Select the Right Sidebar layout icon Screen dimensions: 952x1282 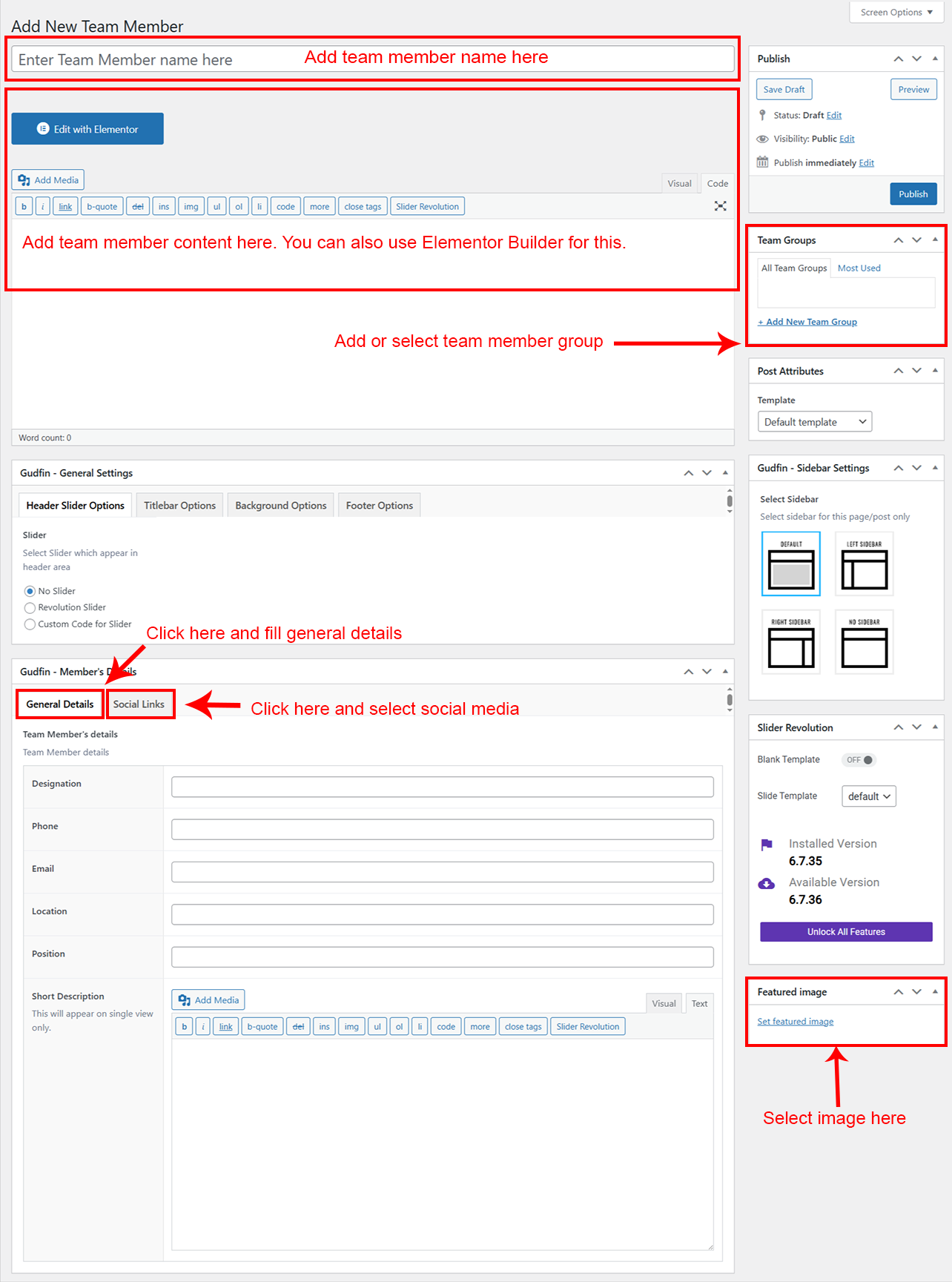790,642
